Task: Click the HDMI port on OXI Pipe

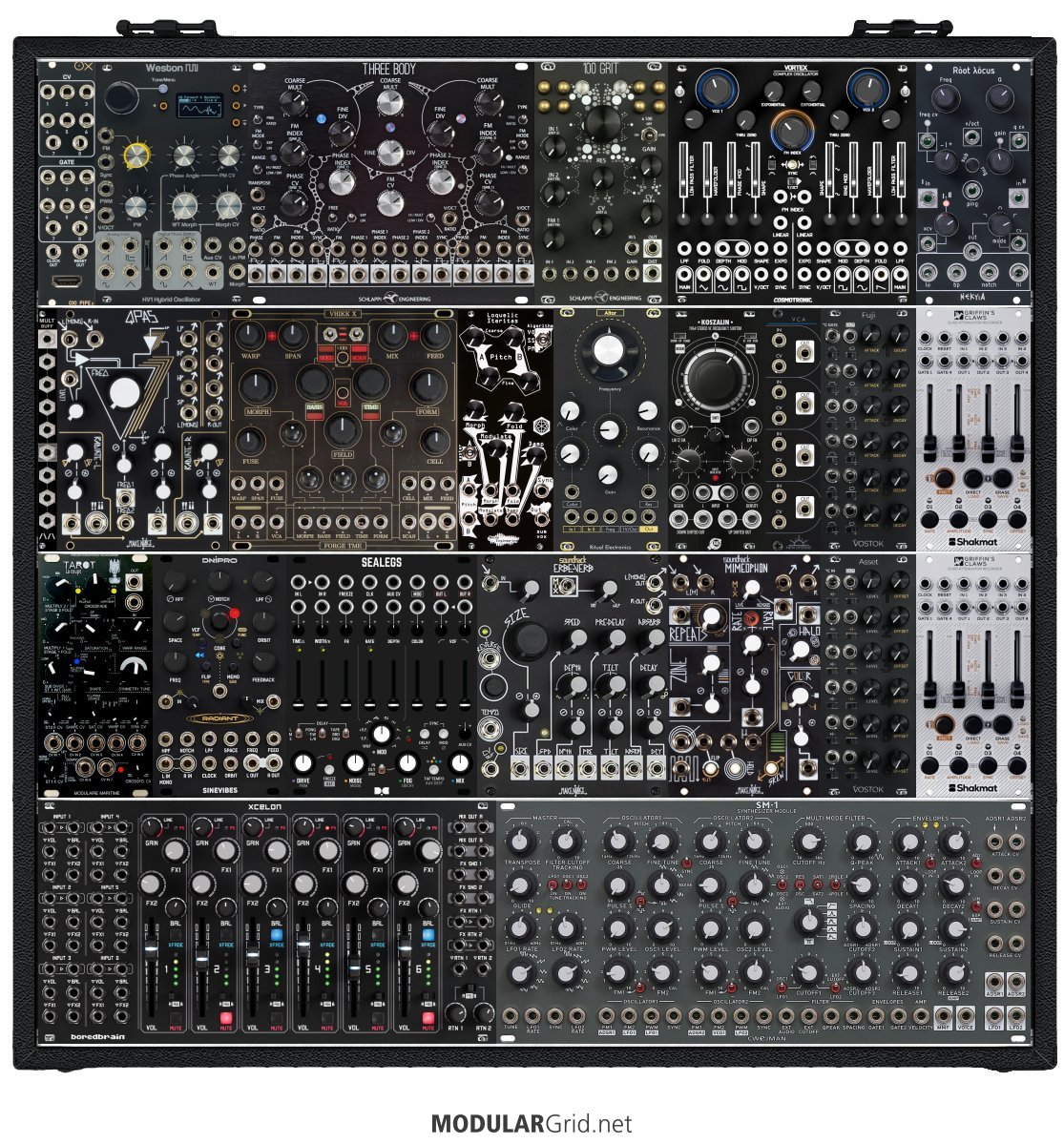Action: (66, 282)
